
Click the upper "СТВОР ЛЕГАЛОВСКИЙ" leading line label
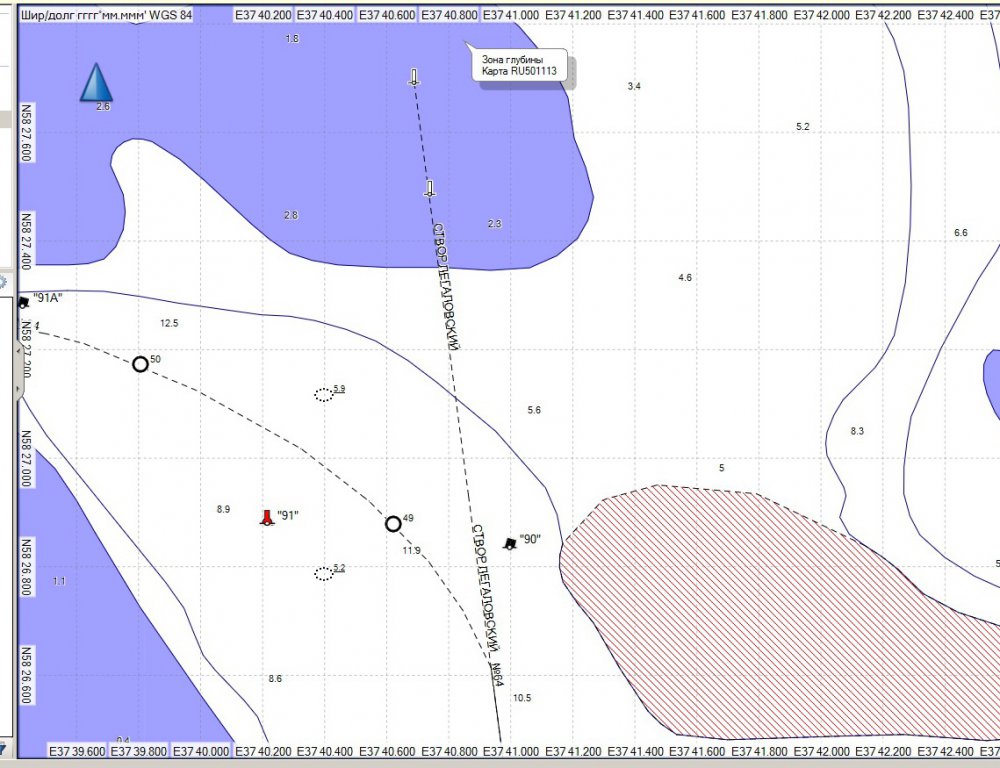click(446, 285)
